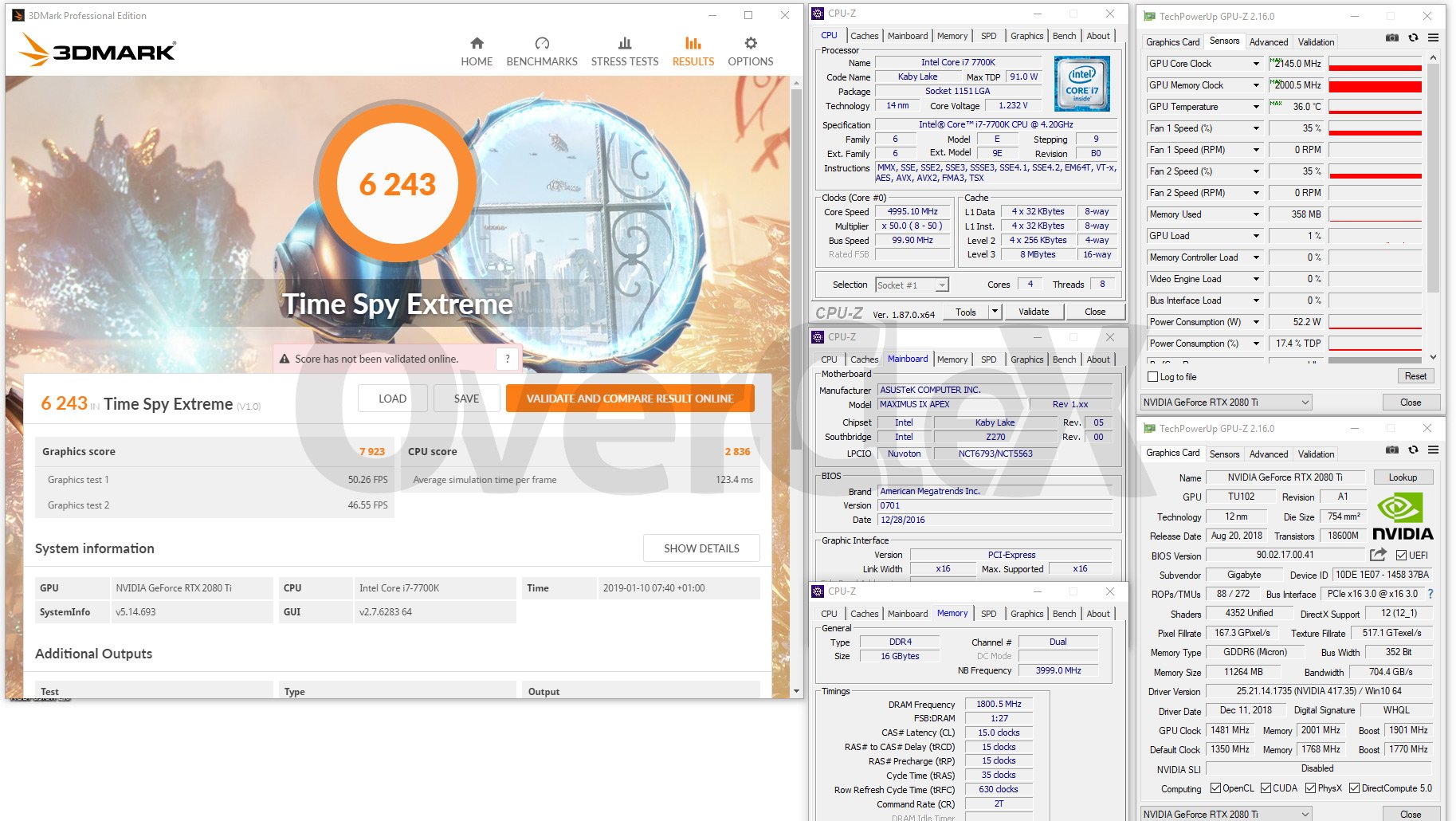Open the 3DMark Home page icon

[x=477, y=44]
